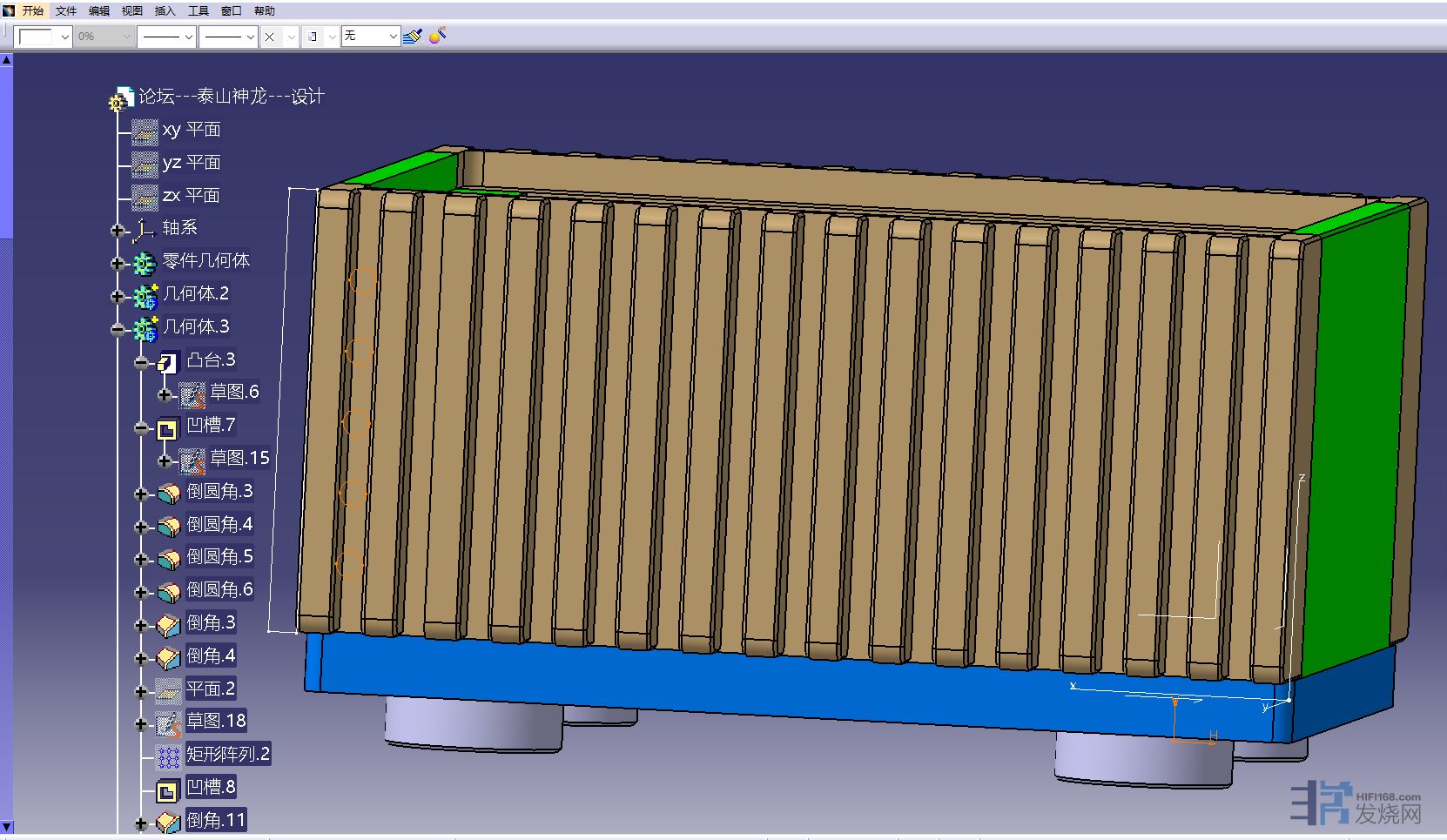The height and width of the screenshot is (840, 1447).
Task: Open the 插入 menu
Action: pos(165,11)
